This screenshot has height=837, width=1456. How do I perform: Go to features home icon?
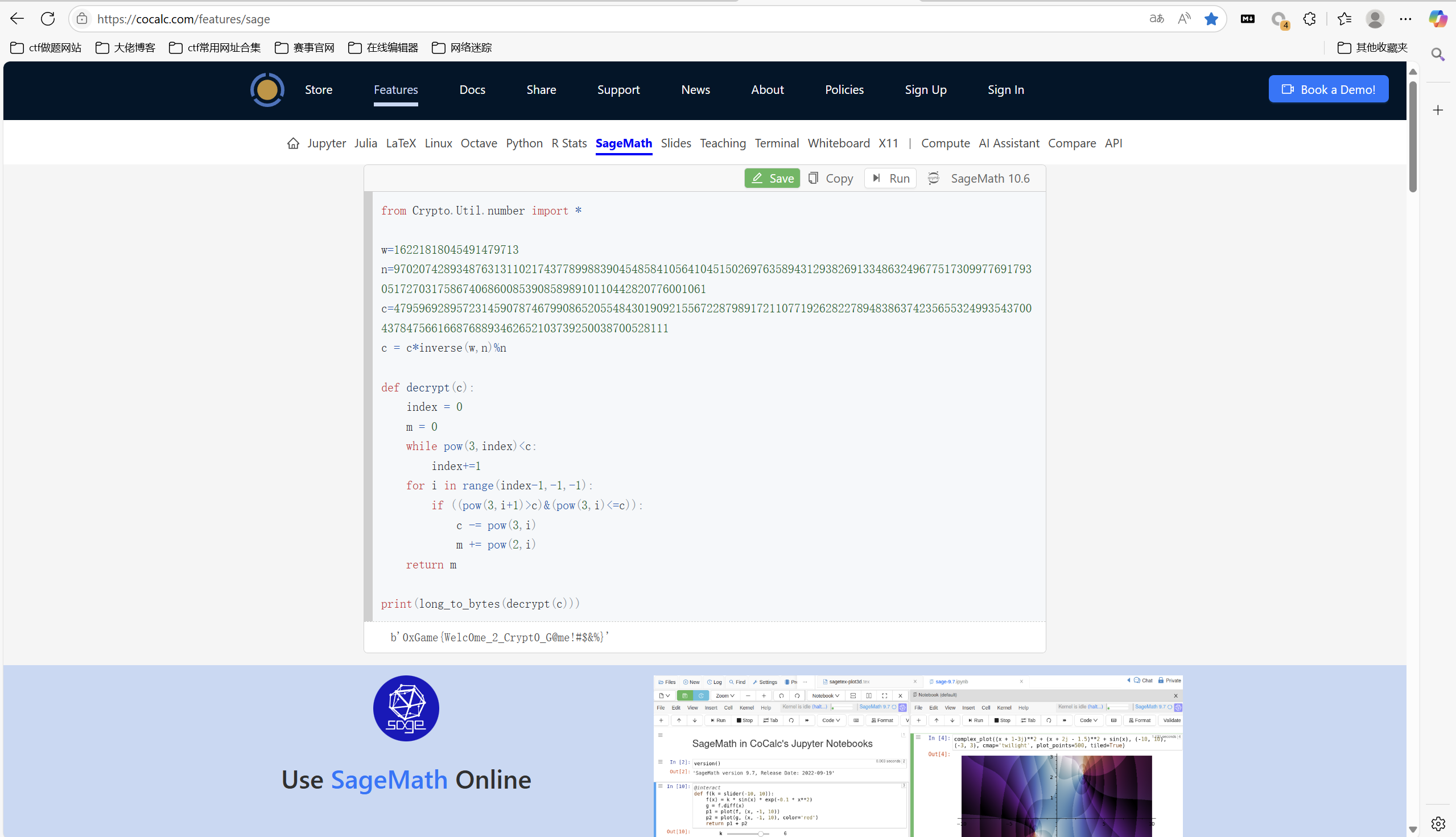pyautogui.click(x=293, y=143)
